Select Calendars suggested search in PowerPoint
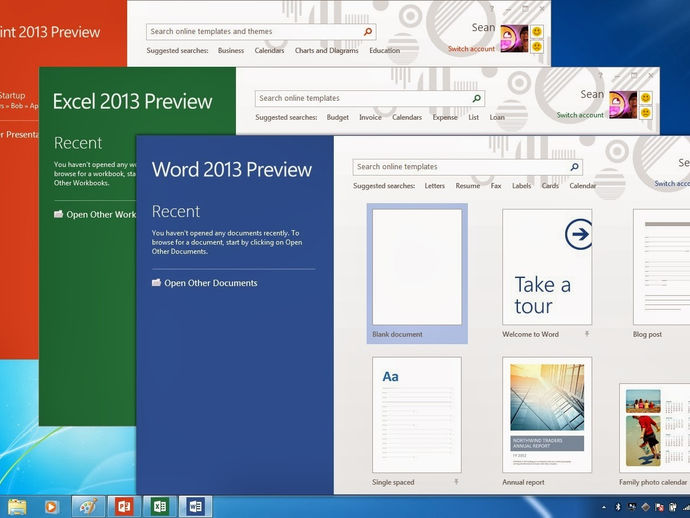 (x=269, y=50)
